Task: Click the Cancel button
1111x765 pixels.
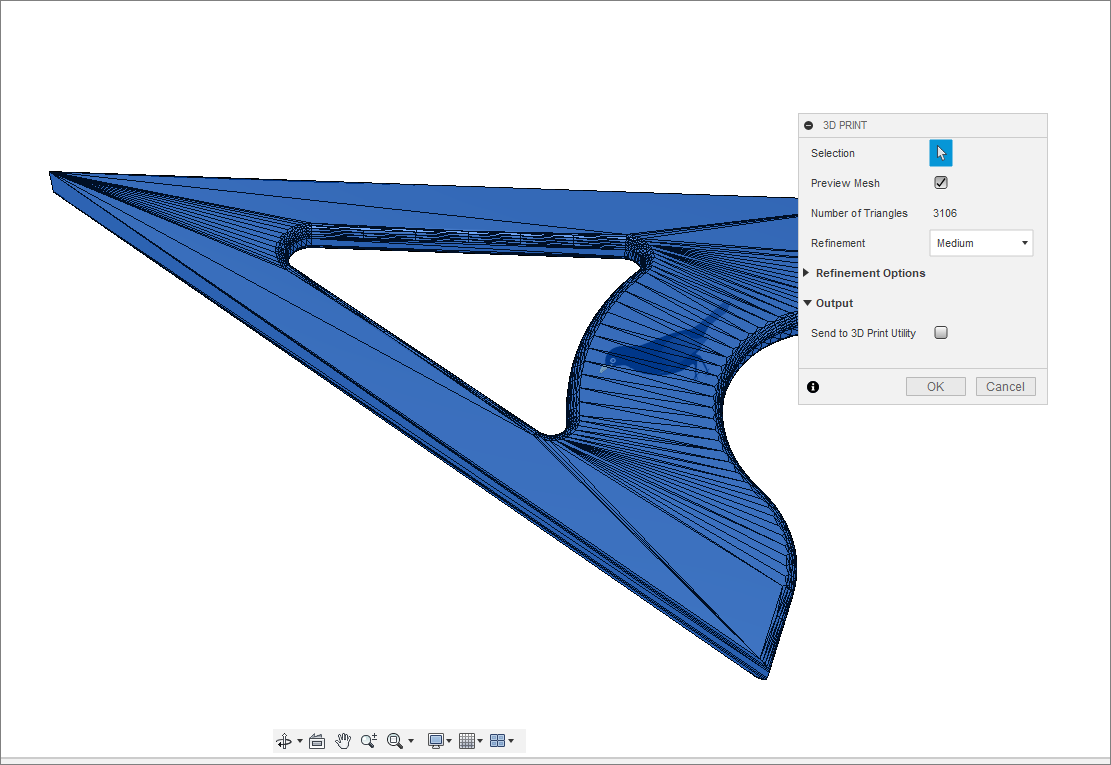Action: [1005, 386]
